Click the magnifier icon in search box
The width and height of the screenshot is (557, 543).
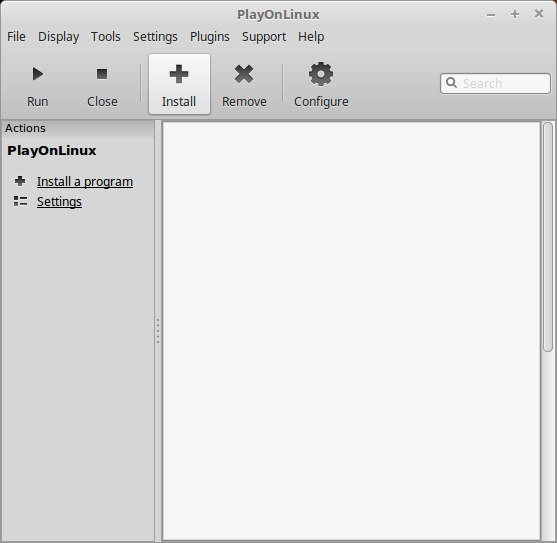451,83
